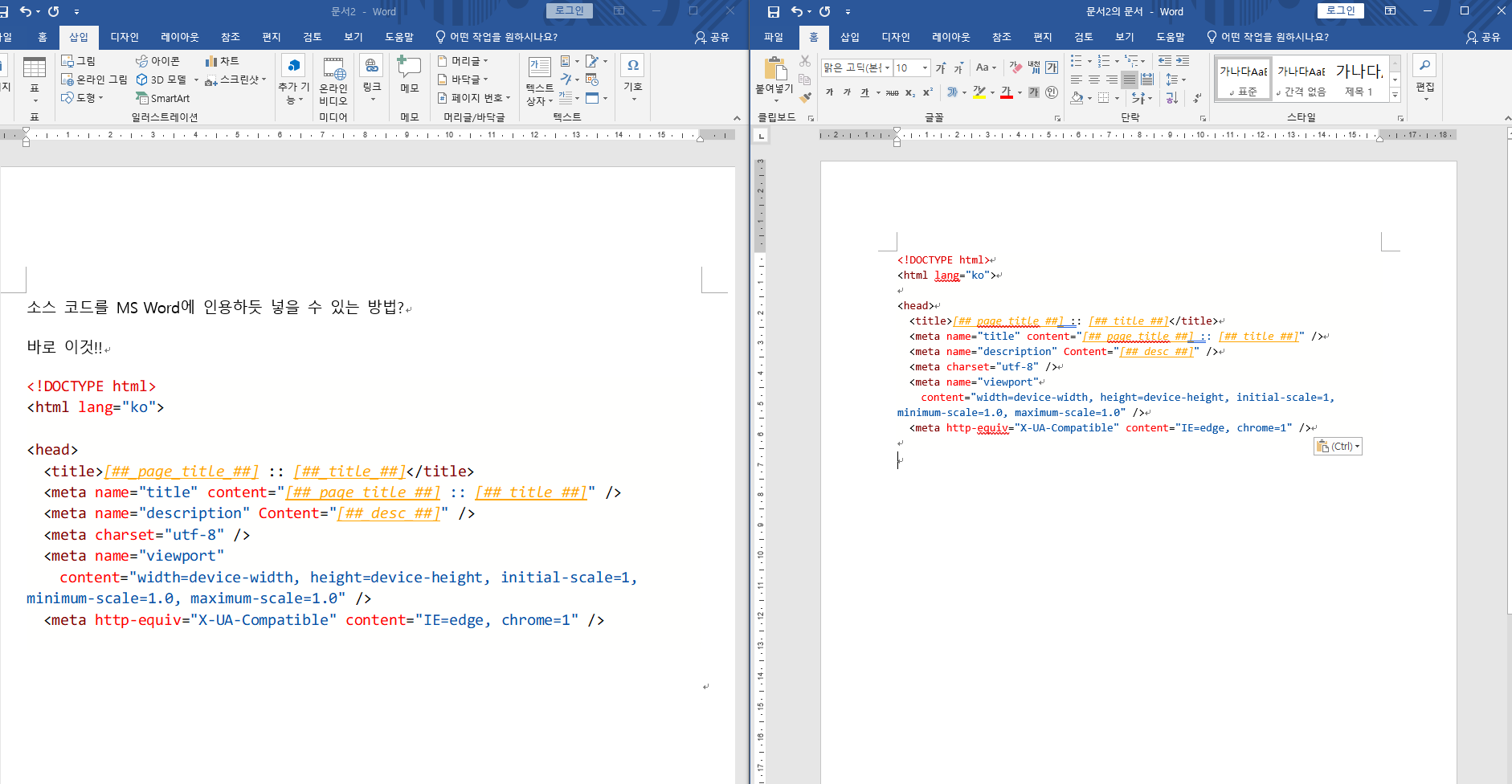The width and height of the screenshot is (1512, 784).
Task: Toggle superscript formatting
Action: pos(928,92)
